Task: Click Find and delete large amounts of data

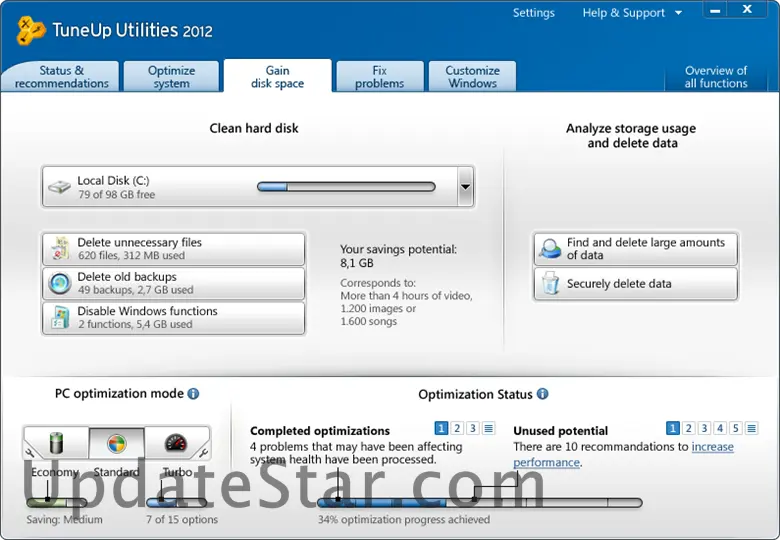Action: (x=636, y=249)
